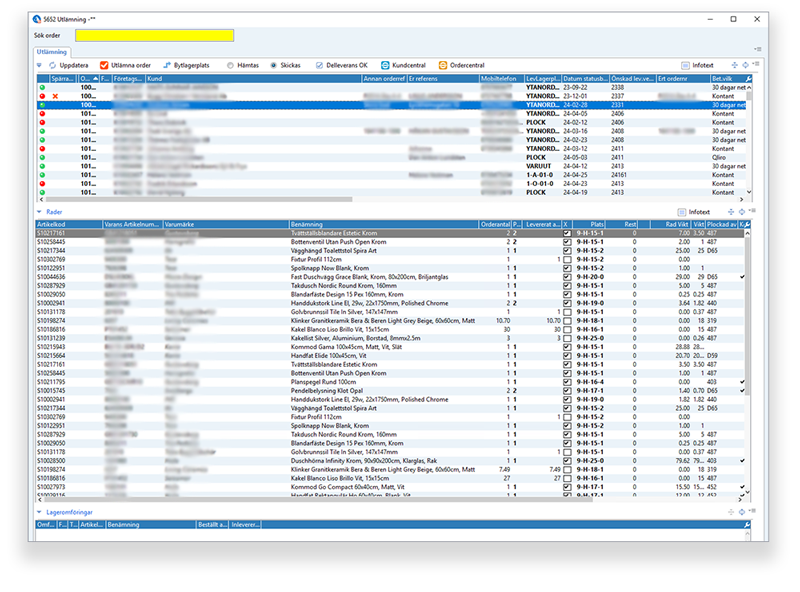Click the yellow Sök order field
The width and height of the screenshot is (800, 592).
(155, 35)
